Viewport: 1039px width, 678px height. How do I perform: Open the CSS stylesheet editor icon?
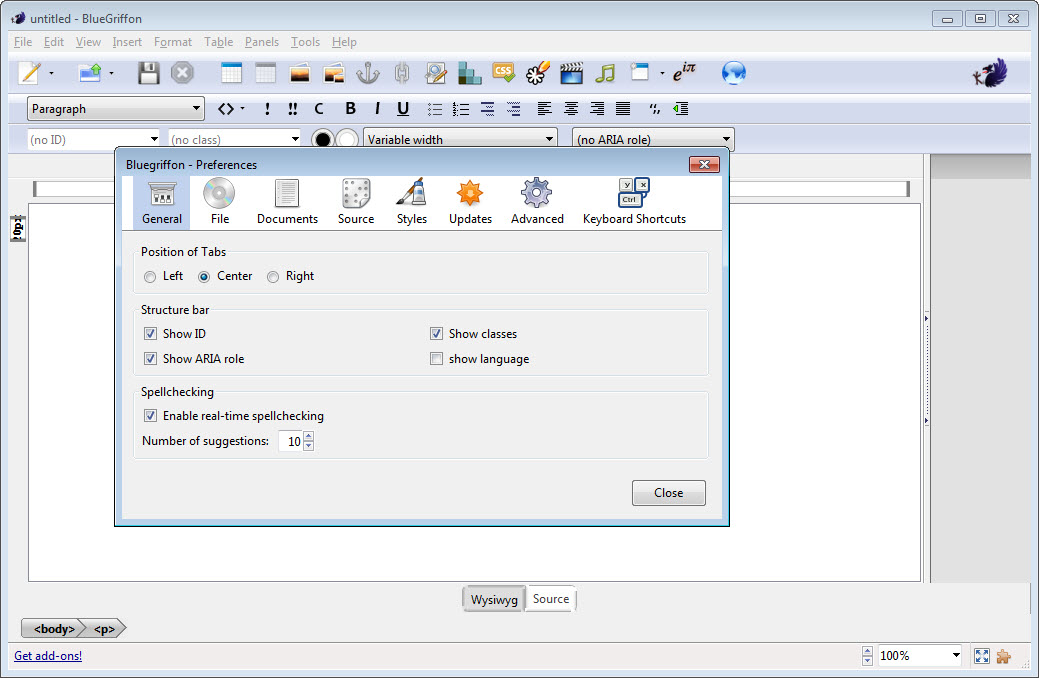pos(504,73)
